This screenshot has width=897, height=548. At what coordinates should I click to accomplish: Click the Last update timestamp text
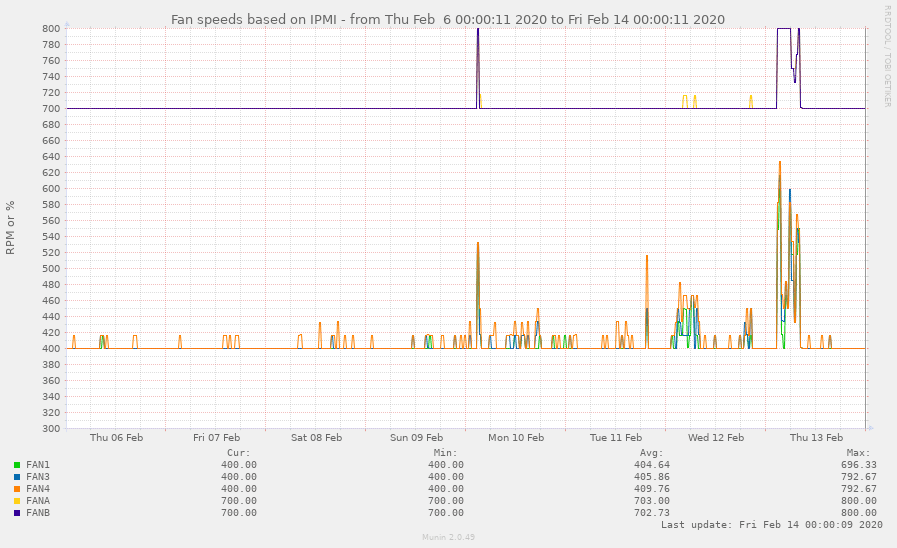(772, 525)
